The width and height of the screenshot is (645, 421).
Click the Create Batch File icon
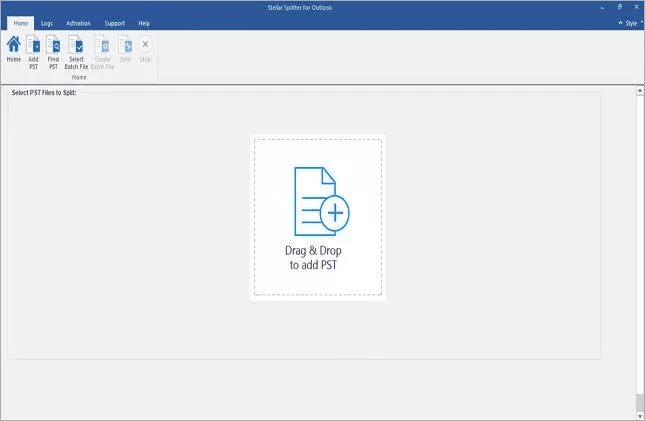point(102,45)
